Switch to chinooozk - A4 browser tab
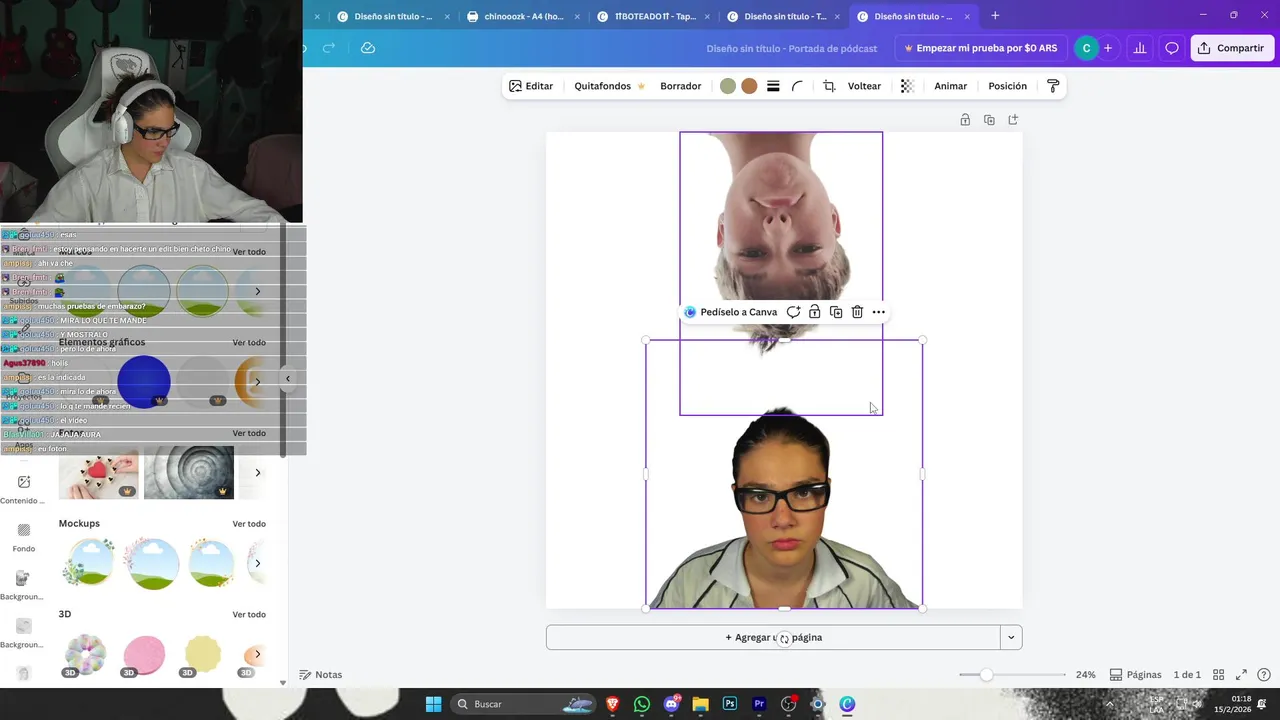This screenshot has width=1280, height=720. [521, 16]
